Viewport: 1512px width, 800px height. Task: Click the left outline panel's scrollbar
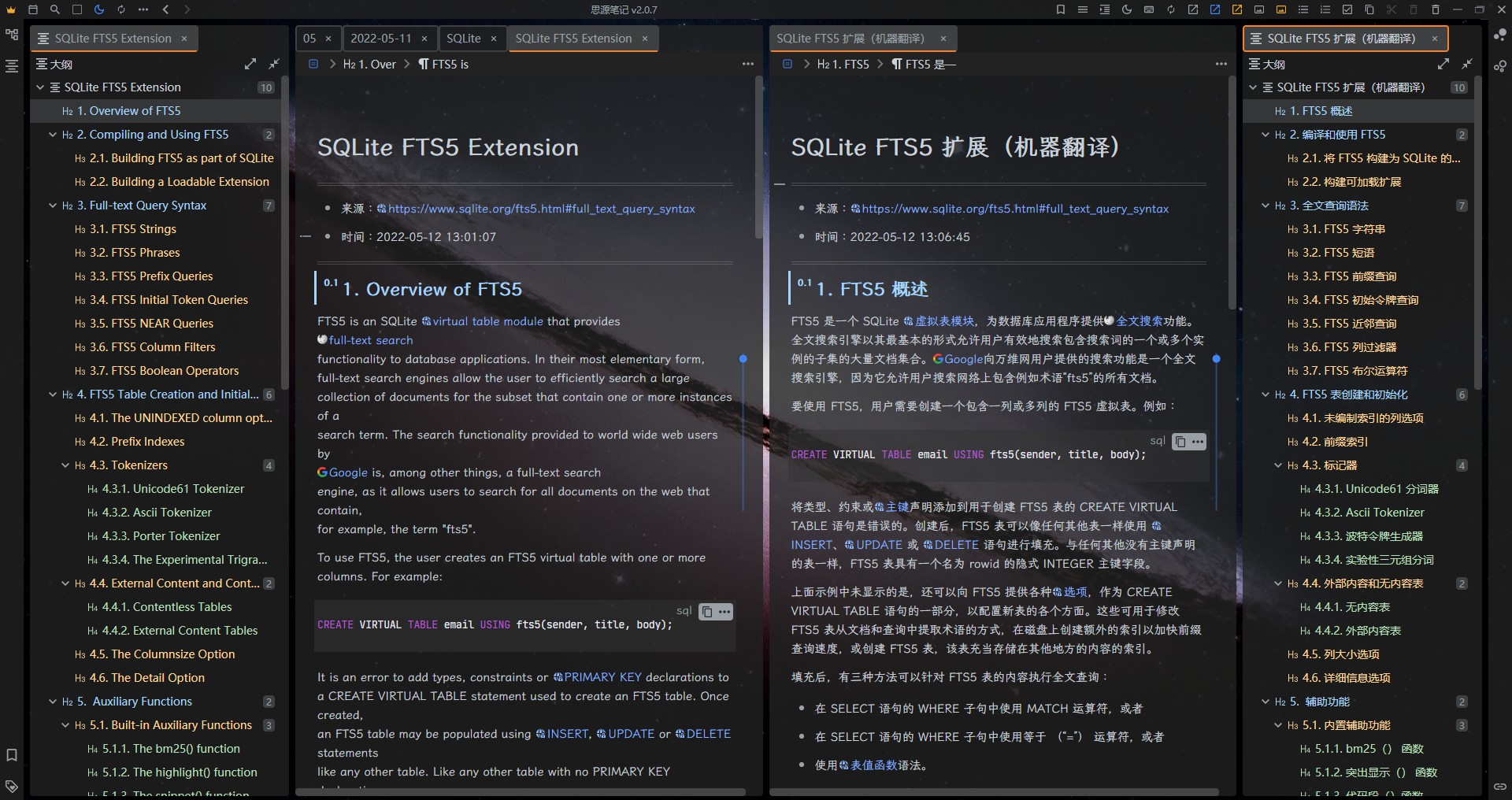(x=285, y=232)
